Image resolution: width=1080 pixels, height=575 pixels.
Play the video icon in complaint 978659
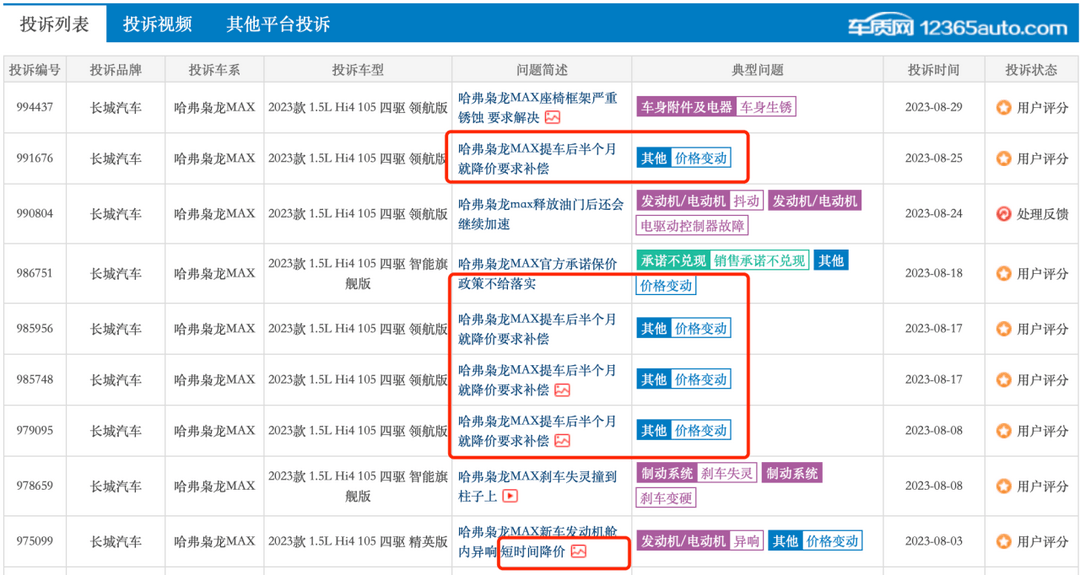tap(510, 496)
